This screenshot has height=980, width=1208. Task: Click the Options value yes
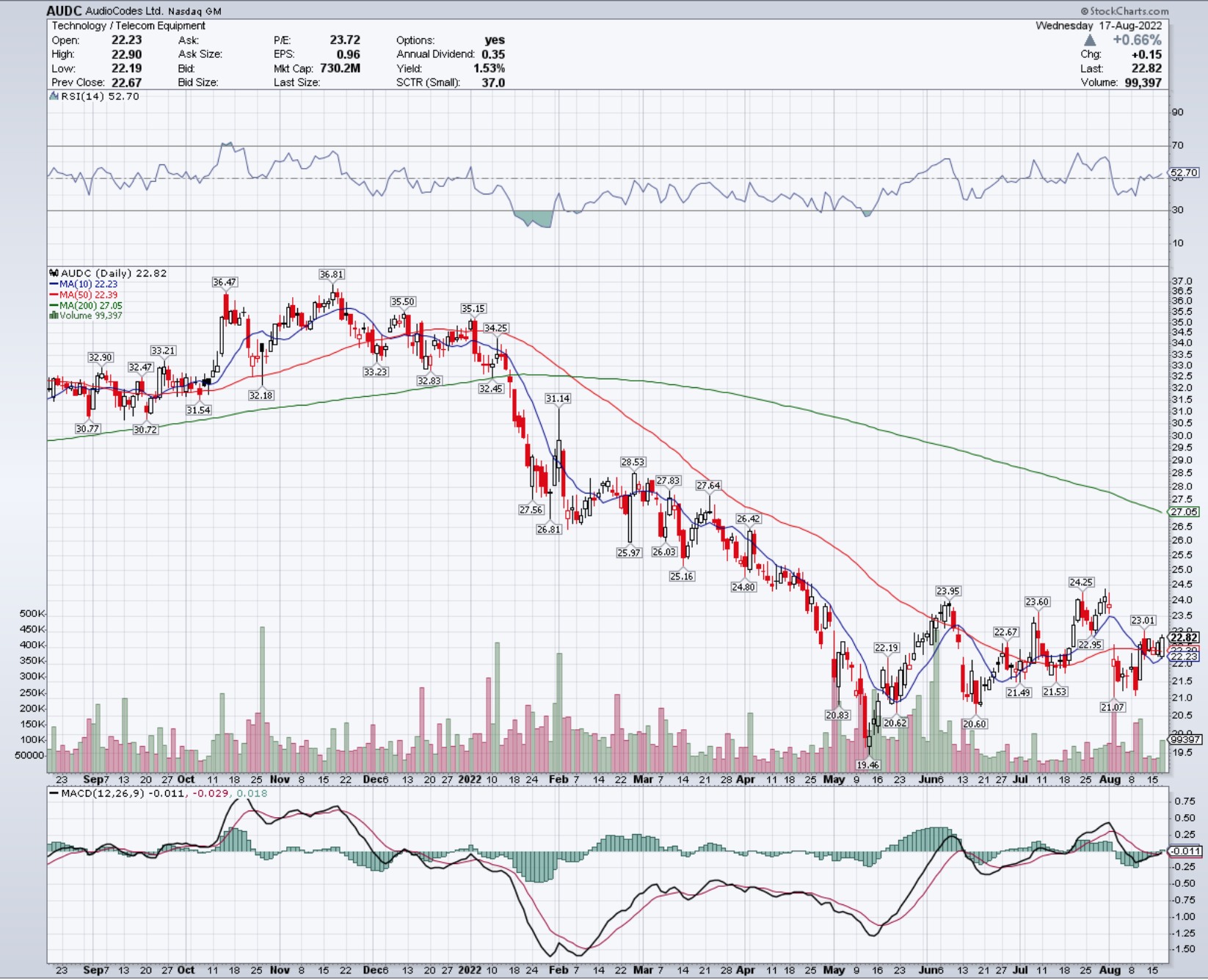(x=495, y=40)
